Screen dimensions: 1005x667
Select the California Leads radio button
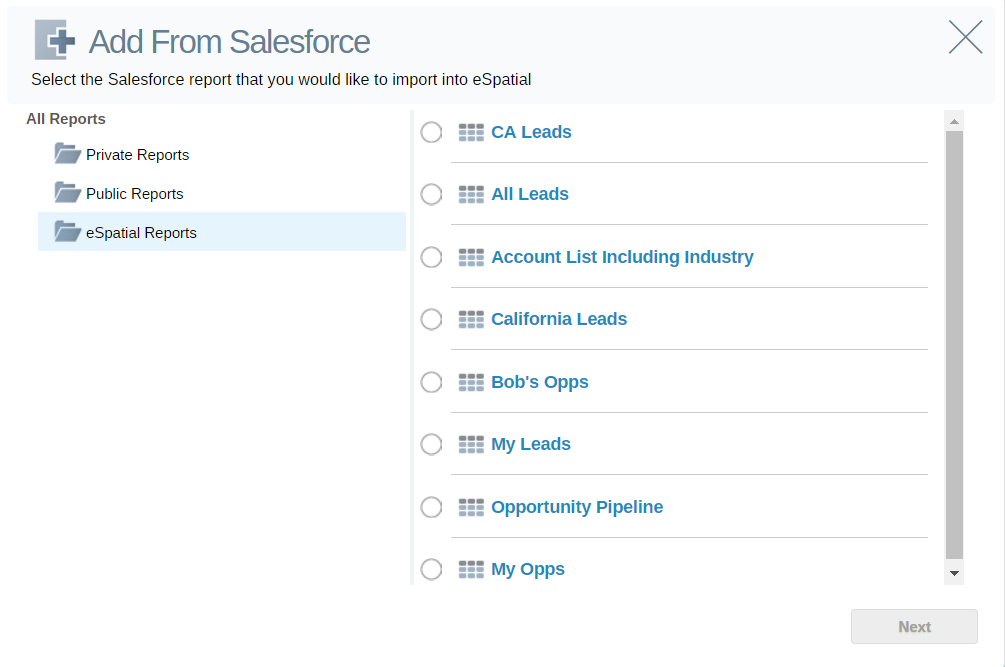[431, 319]
